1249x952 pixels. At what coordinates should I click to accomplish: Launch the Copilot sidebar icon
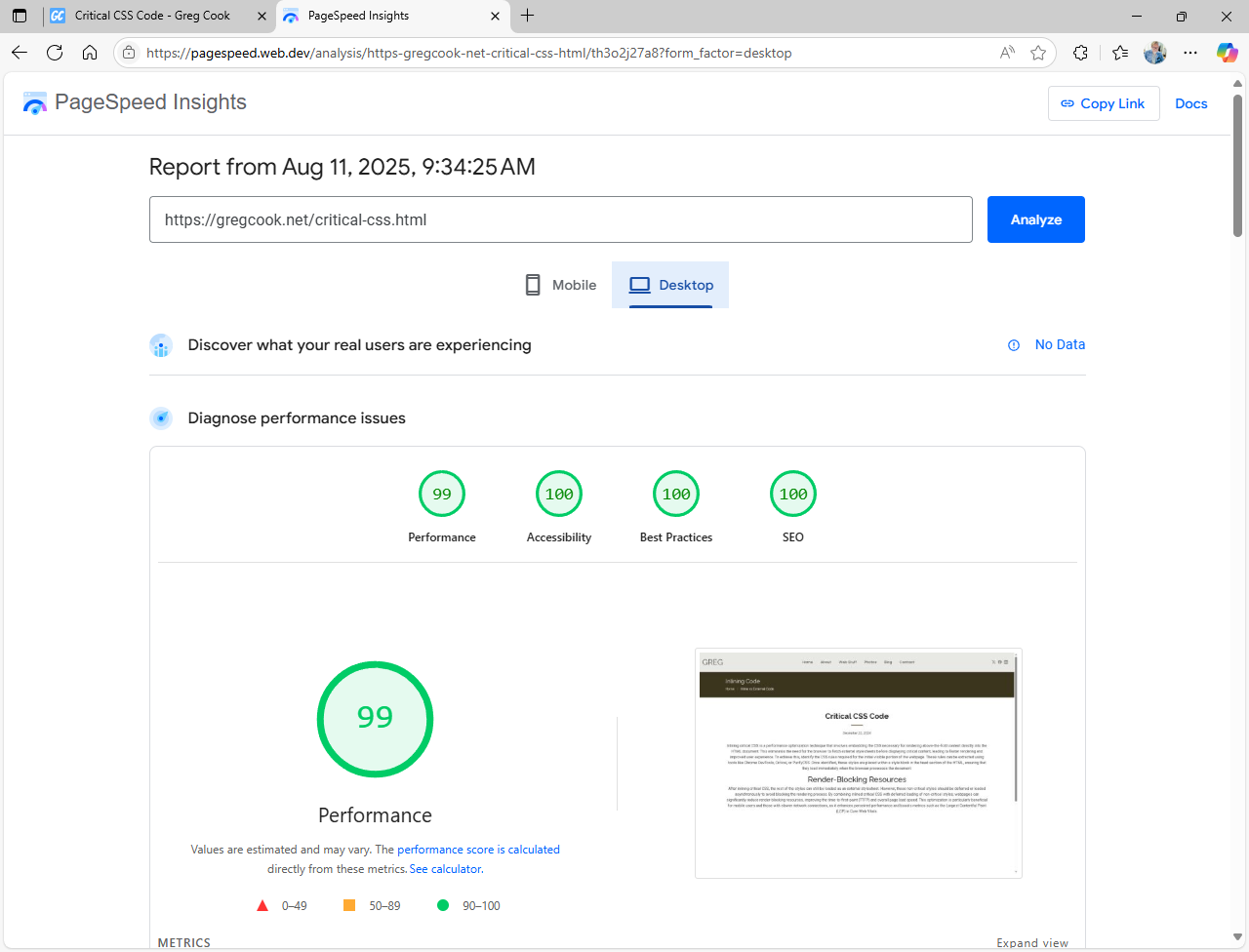click(1227, 53)
